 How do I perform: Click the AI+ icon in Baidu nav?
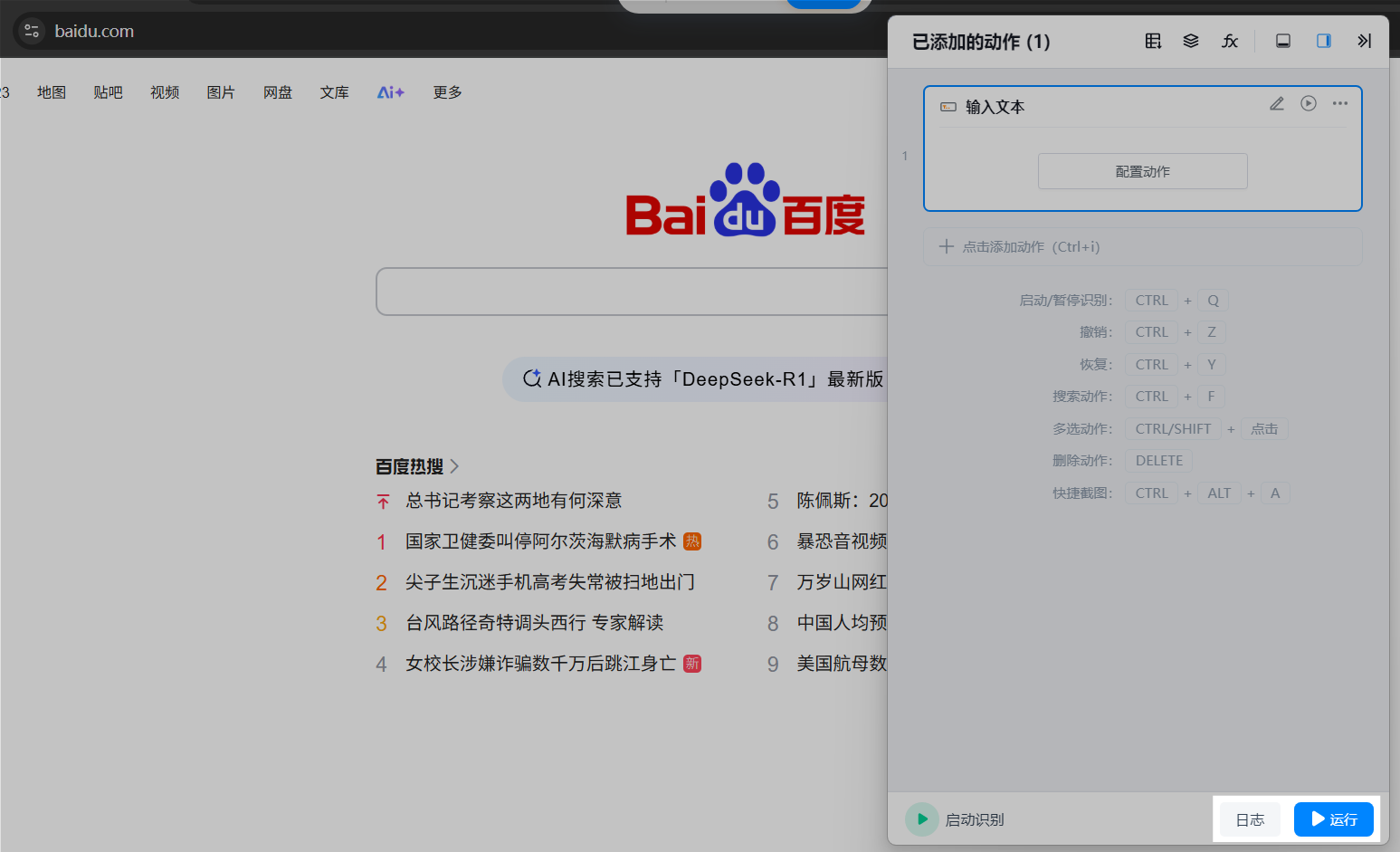click(x=391, y=92)
